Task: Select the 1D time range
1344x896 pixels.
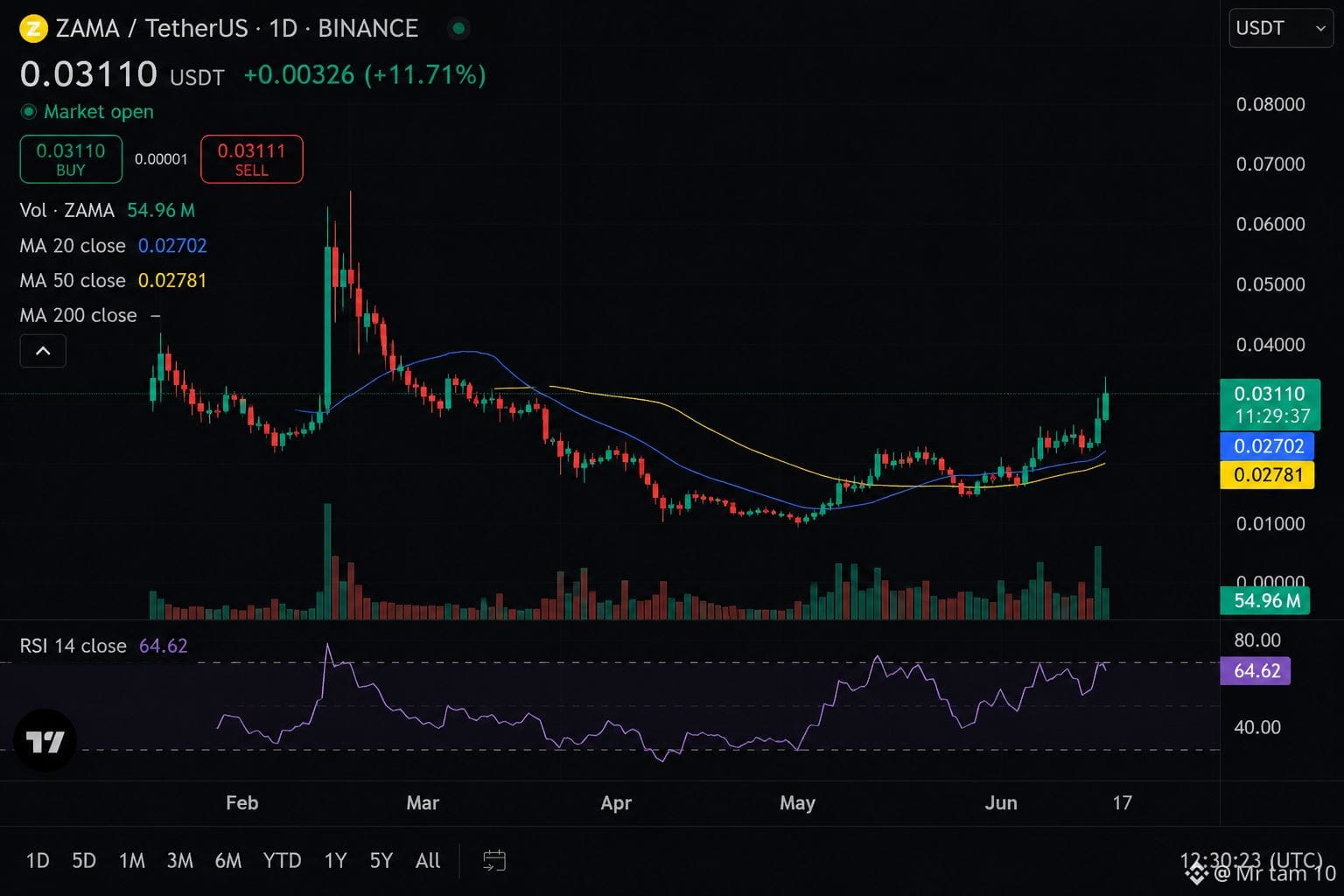Action: click(38, 861)
